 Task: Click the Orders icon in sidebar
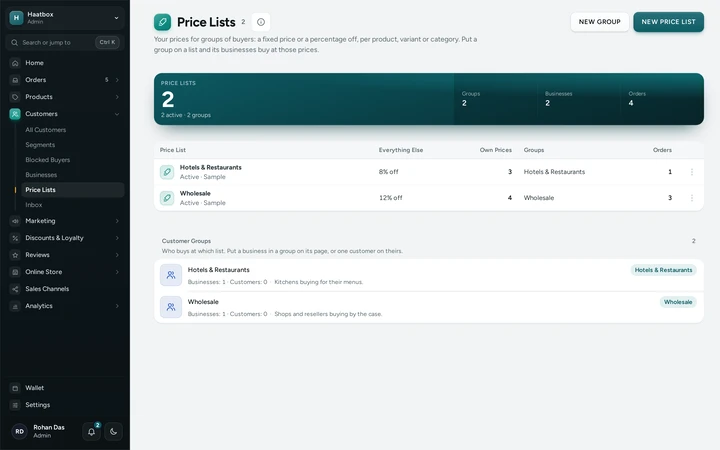click(15, 80)
